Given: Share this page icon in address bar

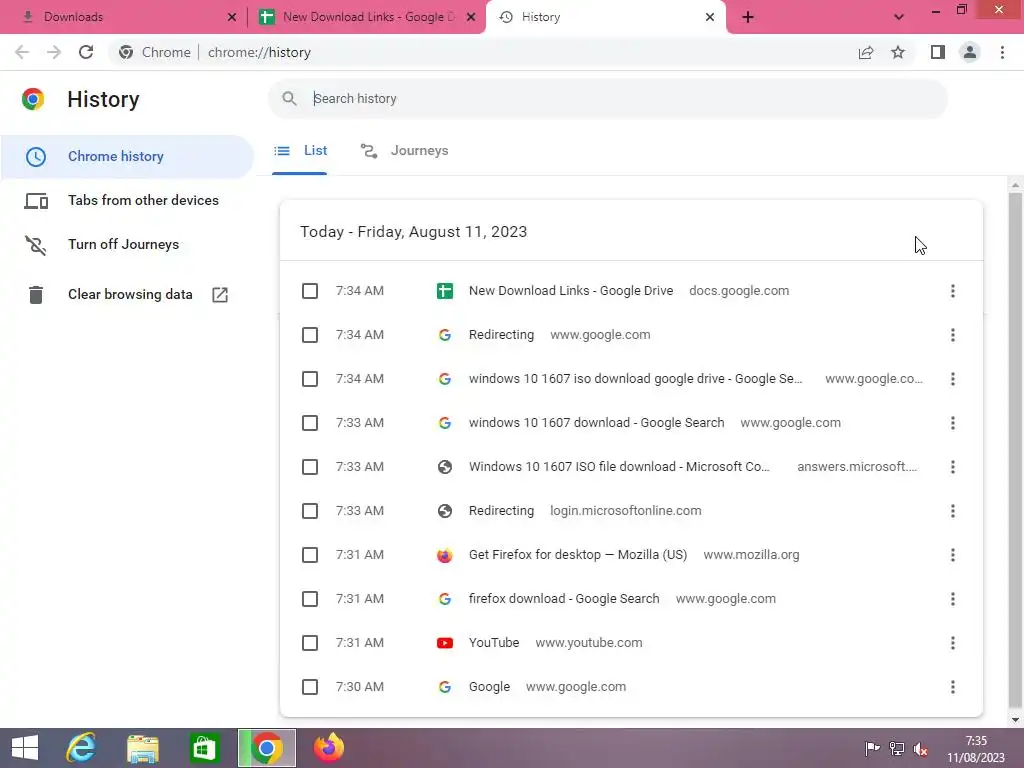Looking at the screenshot, I should pos(866,52).
